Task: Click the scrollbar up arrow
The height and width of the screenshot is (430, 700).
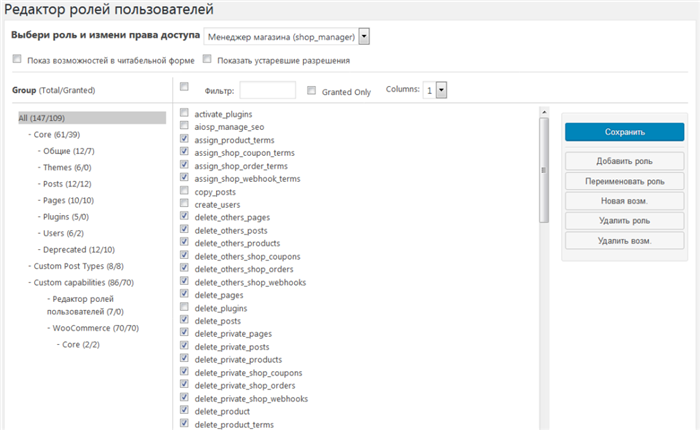Action: (x=544, y=112)
